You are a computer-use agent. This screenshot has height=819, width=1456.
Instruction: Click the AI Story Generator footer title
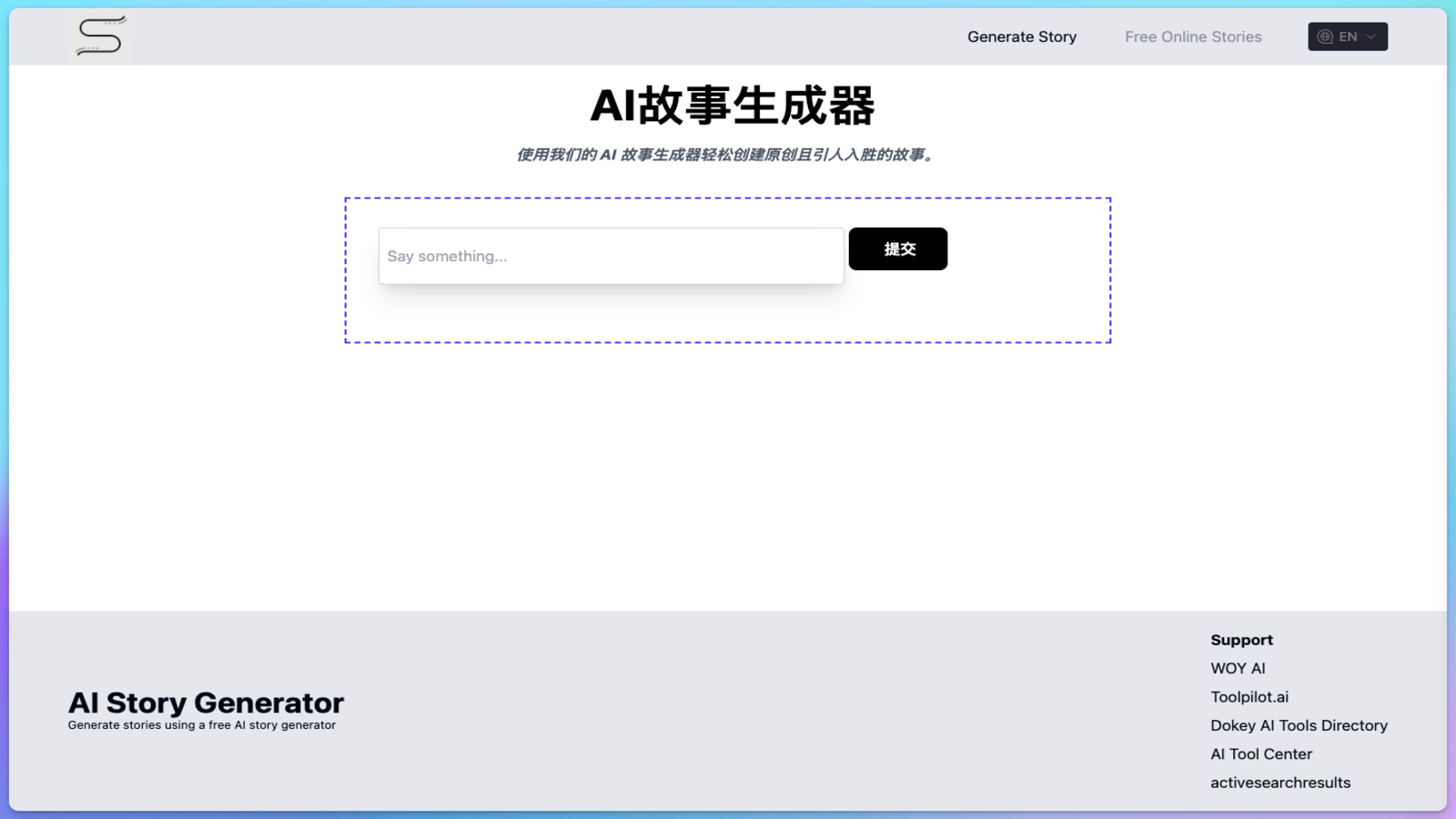(205, 702)
